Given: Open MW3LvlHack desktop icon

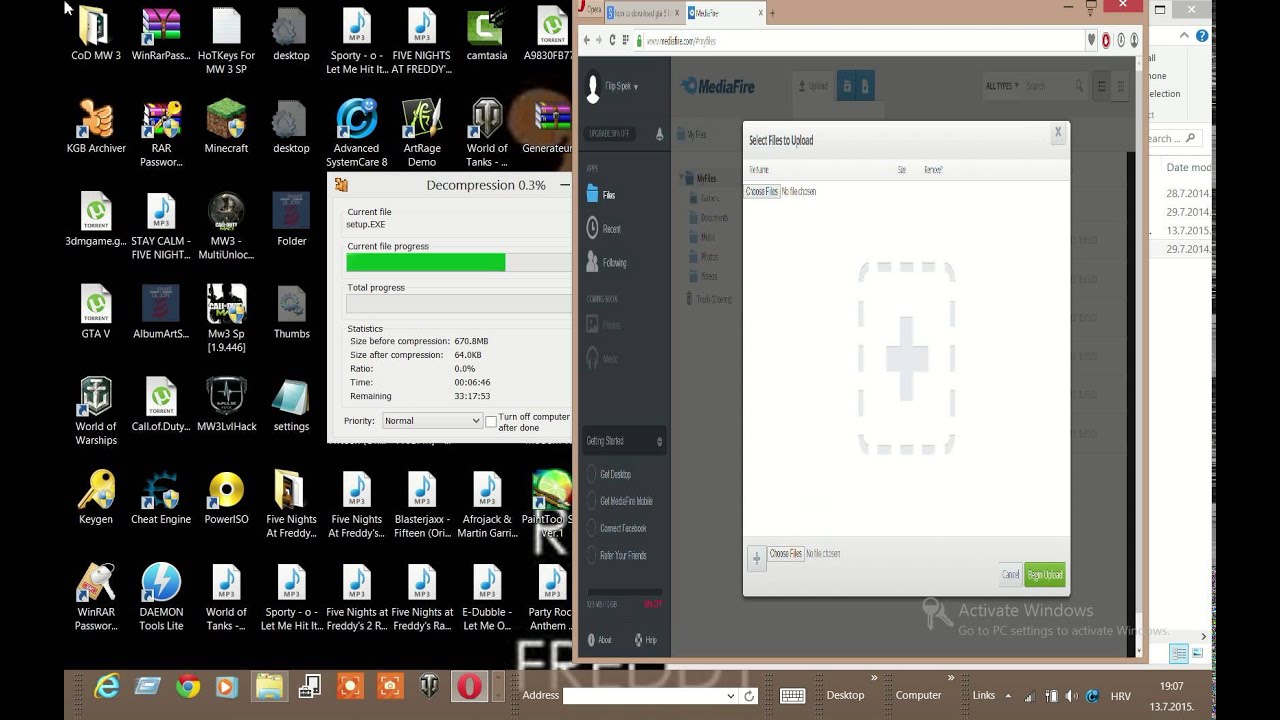Looking at the screenshot, I should pyautogui.click(x=226, y=405).
